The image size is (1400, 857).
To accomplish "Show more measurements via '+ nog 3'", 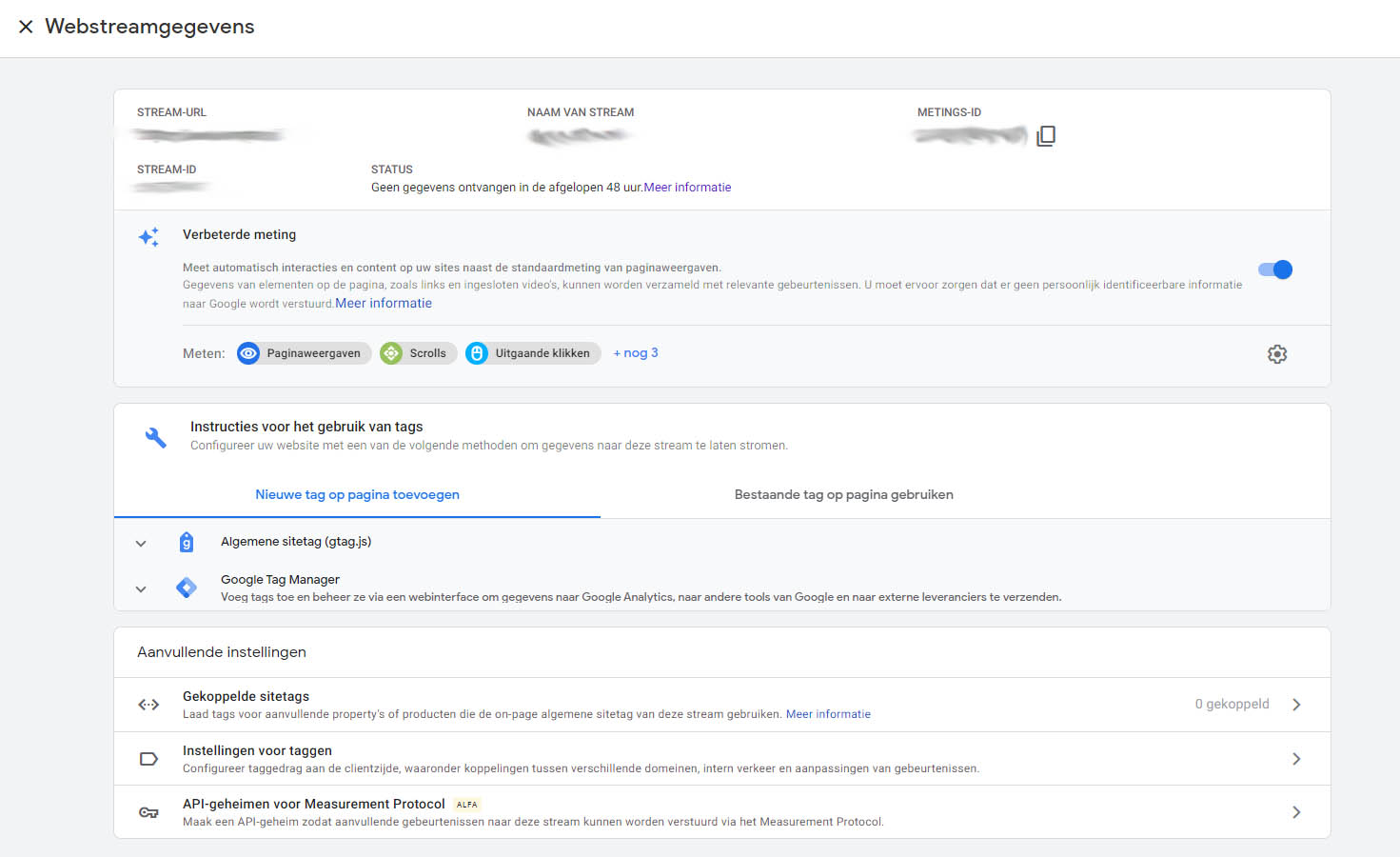I will pyautogui.click(x=636, y=353).
